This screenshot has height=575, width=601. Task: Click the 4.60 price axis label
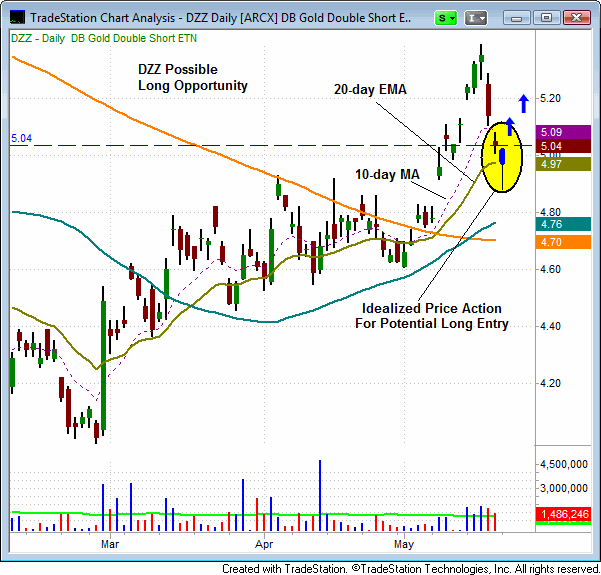[x=550, y=269]
